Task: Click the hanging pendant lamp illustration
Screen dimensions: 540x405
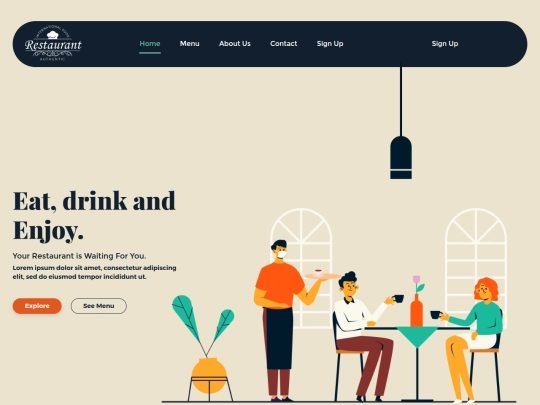Action: tap(401, 123)
